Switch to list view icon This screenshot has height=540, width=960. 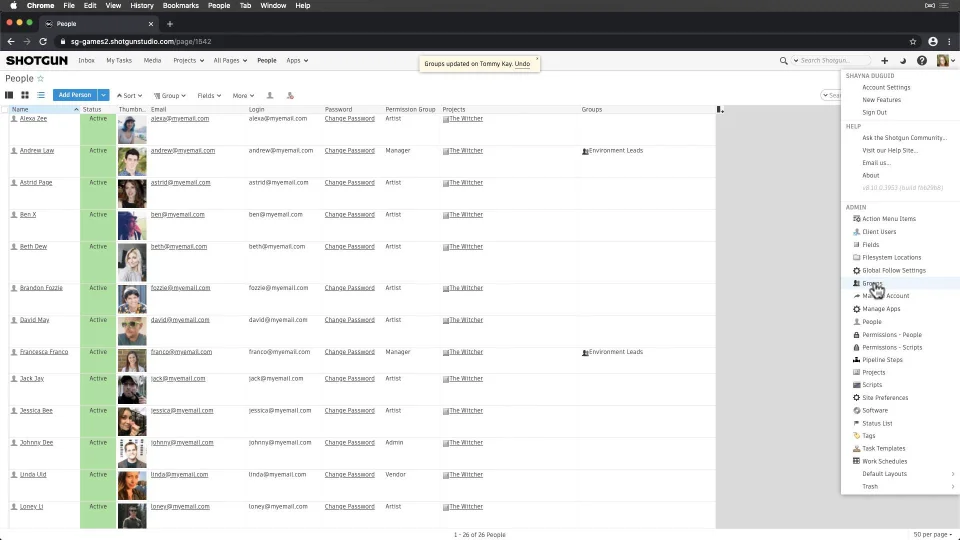[41, 95]
